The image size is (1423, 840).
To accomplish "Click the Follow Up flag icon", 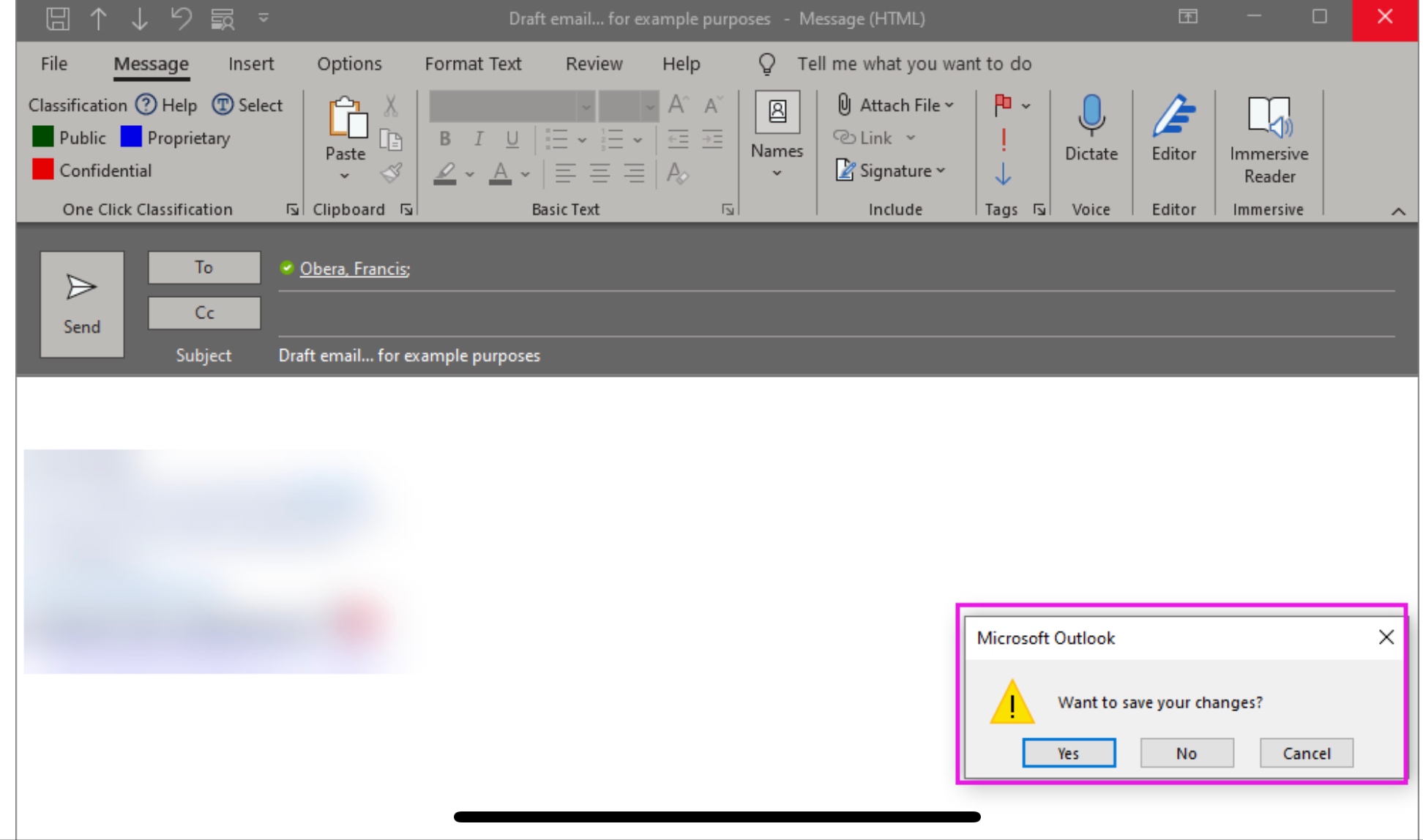I will pos(1003,105).
